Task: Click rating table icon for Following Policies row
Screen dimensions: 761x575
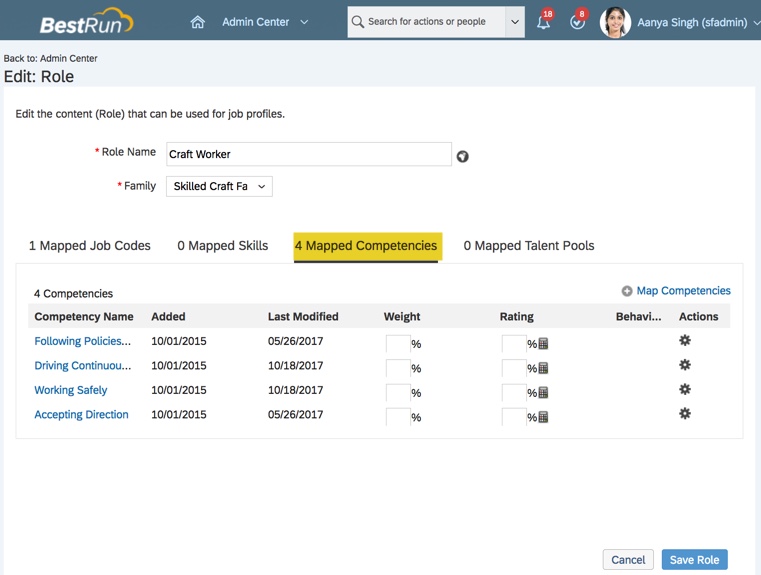Action: tap(543, 344)
